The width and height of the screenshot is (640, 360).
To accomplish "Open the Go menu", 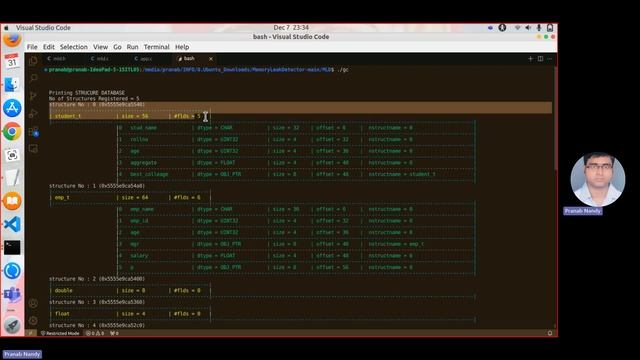I will tap(117, 47).
